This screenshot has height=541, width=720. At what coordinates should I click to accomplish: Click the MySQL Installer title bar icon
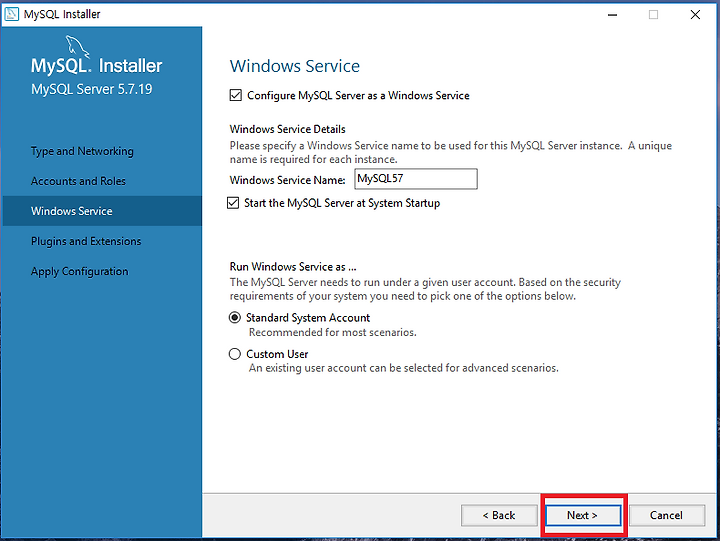(x=11, y=14)
